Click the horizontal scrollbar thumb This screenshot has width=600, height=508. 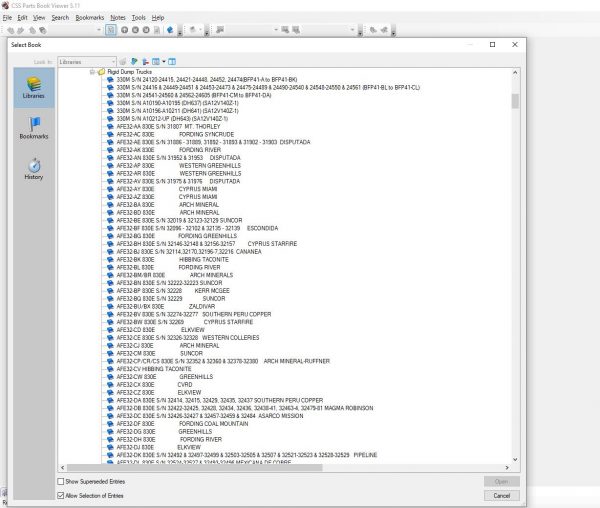click(194, 467)
